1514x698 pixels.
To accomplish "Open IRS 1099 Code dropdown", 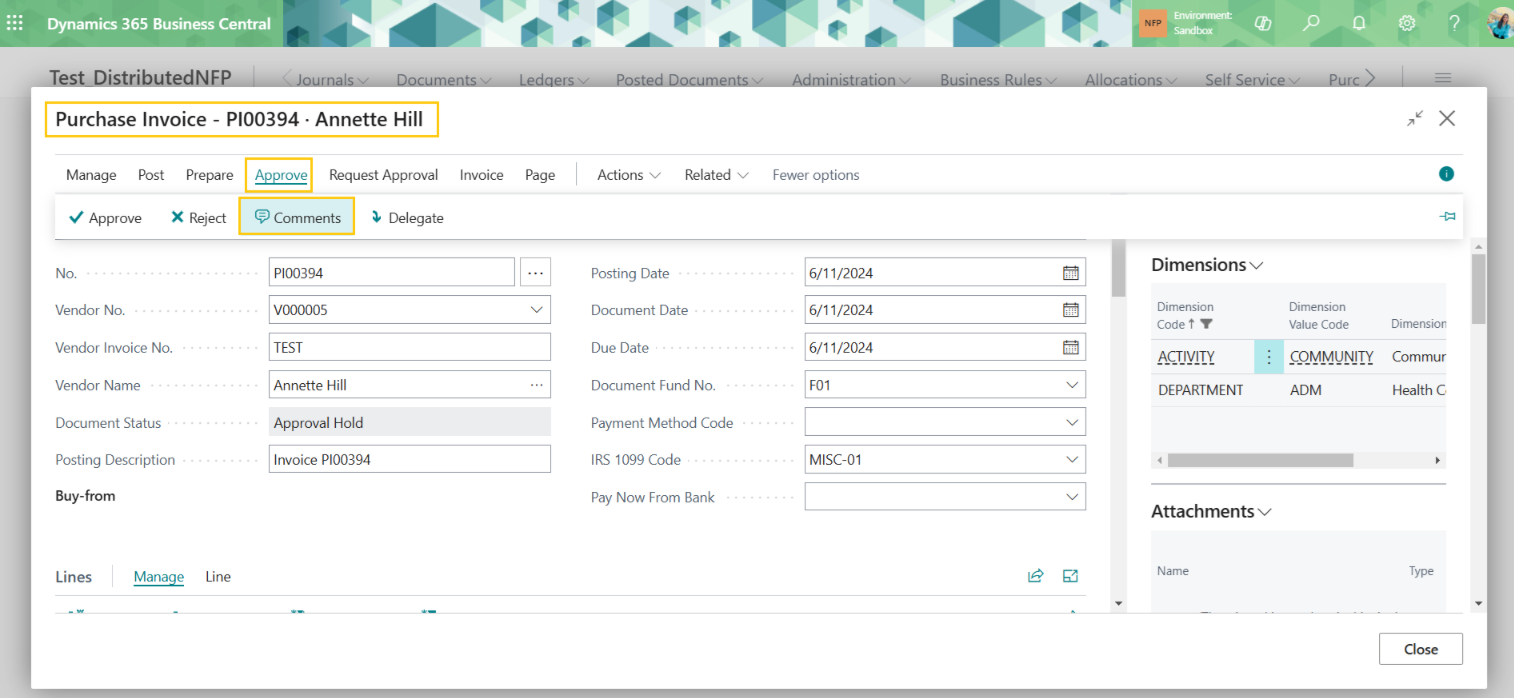I will coord(1072,460).
